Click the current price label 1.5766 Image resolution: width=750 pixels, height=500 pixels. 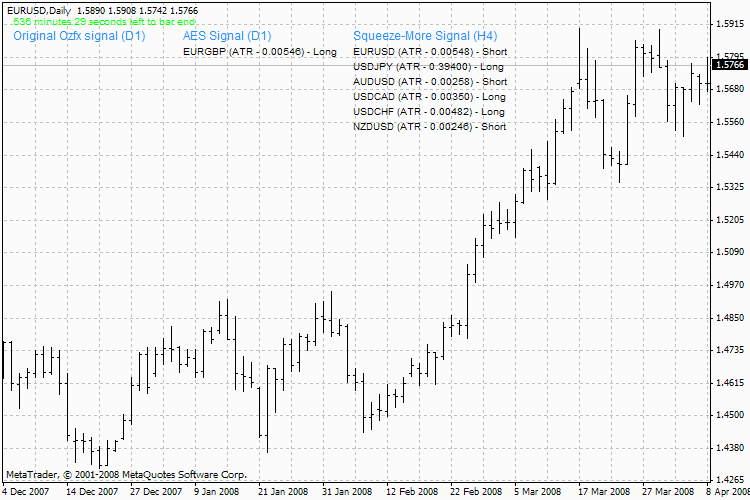730,65
